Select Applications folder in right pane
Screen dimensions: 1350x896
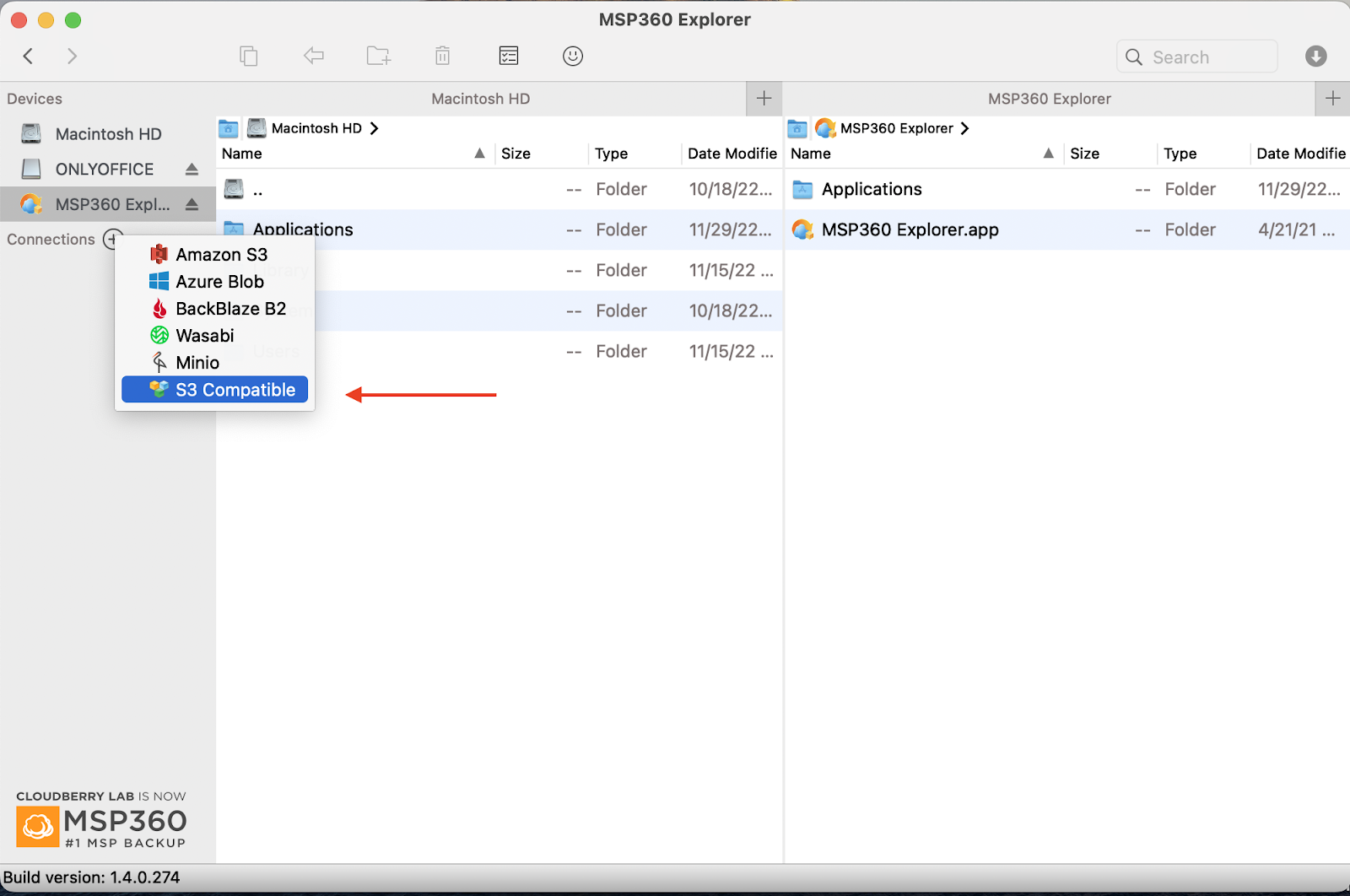point(1067,189)
